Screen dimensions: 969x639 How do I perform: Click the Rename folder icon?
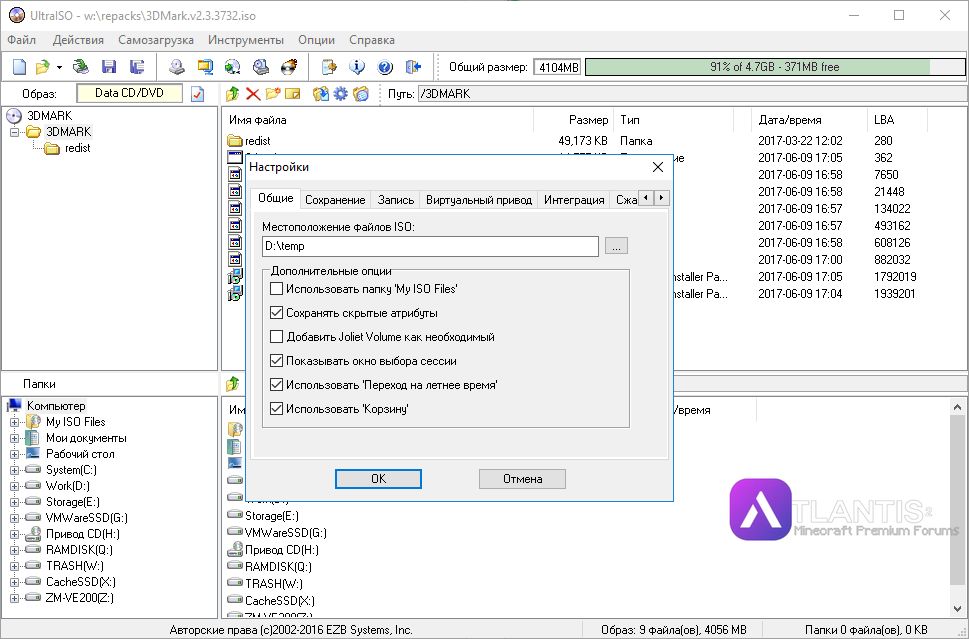pyautogui.click(x=292, y=94)
